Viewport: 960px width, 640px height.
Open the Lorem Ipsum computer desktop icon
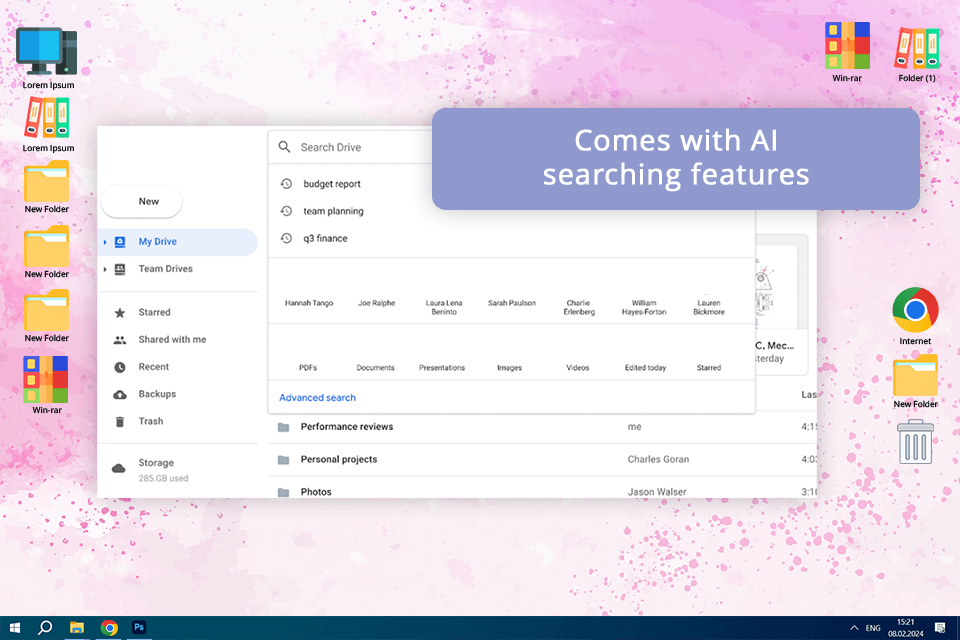point(47,59)
